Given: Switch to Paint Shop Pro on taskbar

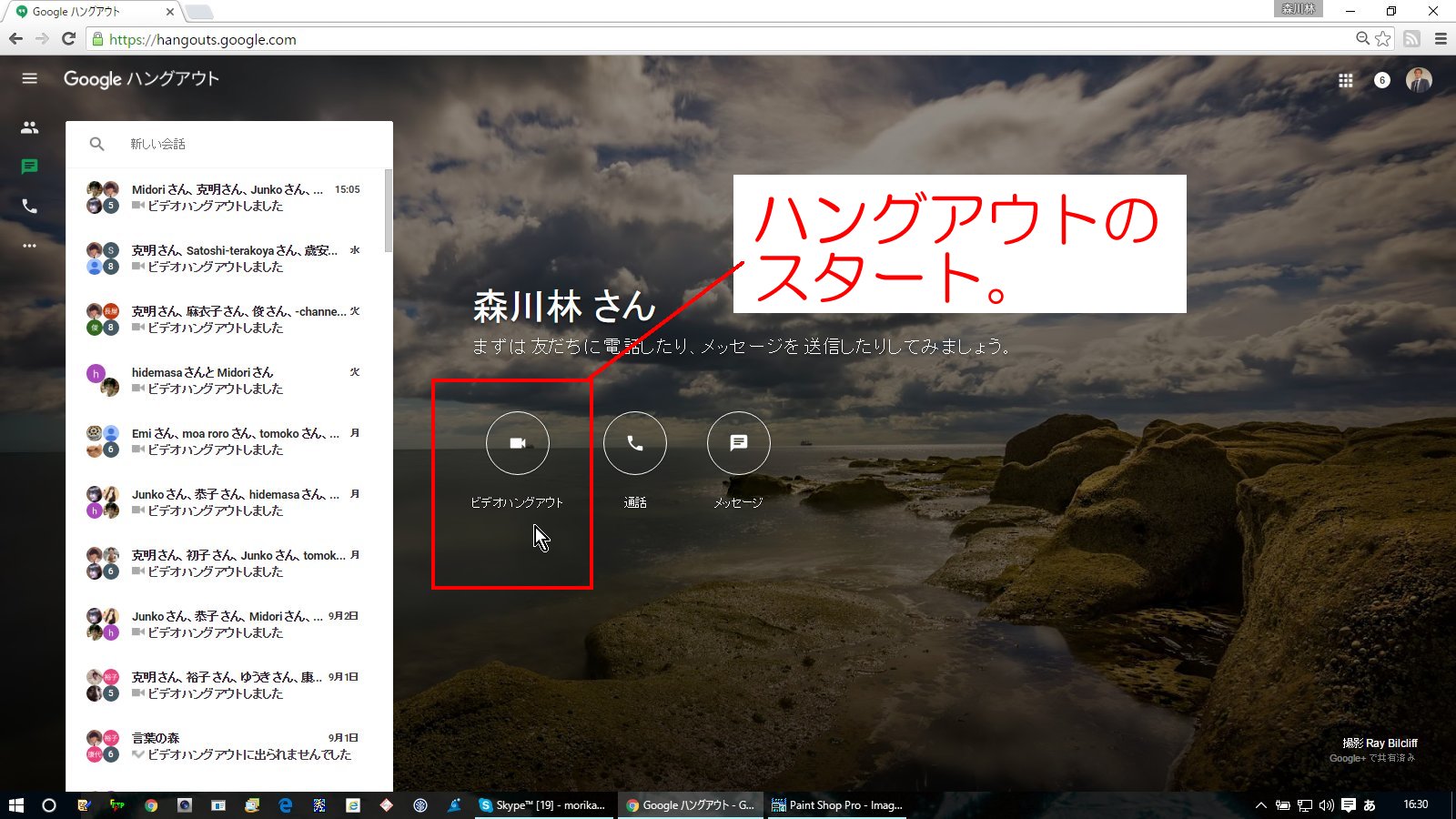Looking at the screenshot, I should 837,805.
